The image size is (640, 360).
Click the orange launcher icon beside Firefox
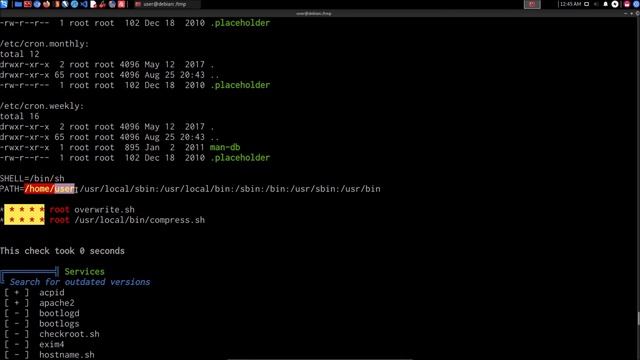click(57, 4)
